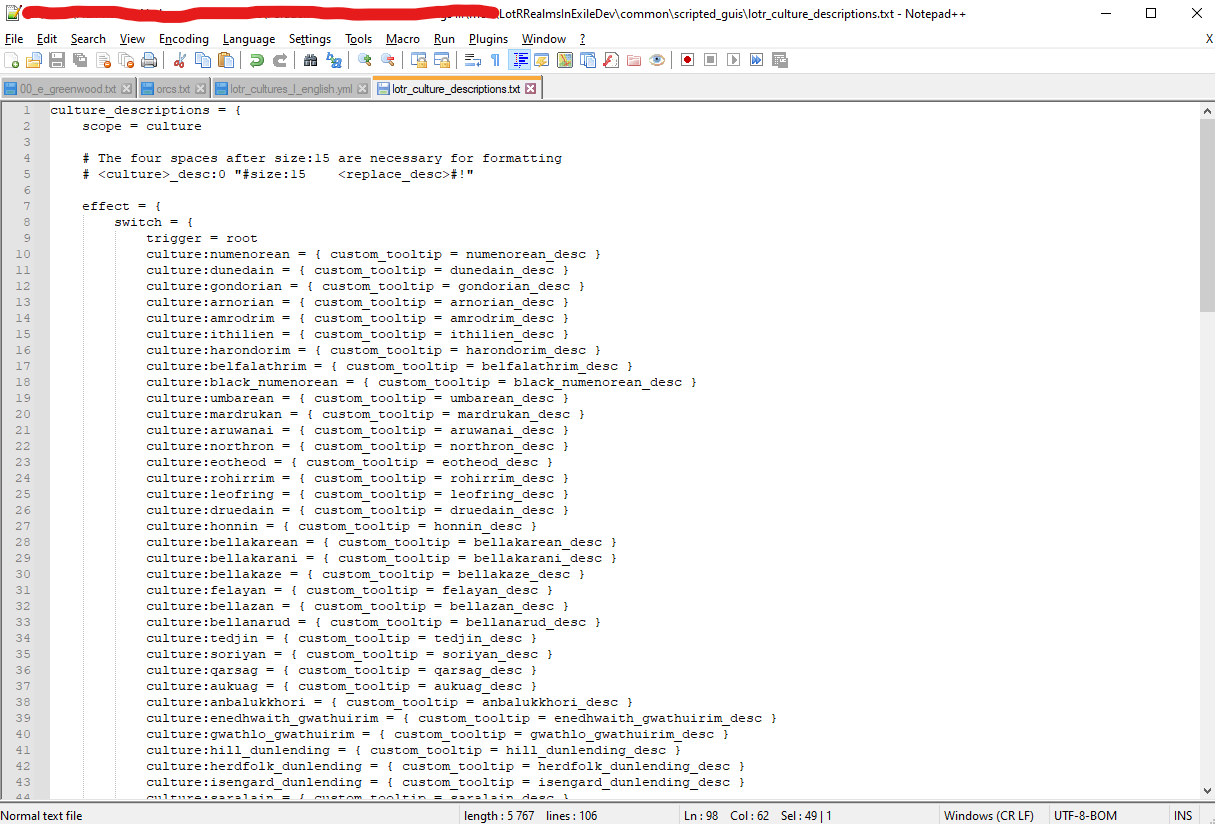Zoom out with magnifier minus icon
This screenshot has width=1215, height=824.
(x=387, y=60)
